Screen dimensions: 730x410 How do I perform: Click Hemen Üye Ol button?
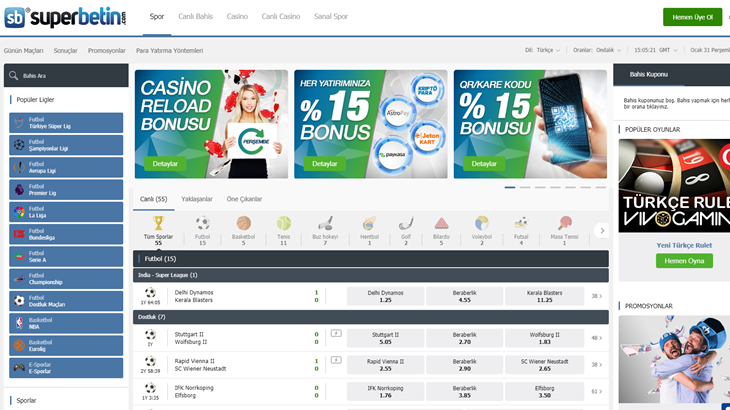pos(692,17)
